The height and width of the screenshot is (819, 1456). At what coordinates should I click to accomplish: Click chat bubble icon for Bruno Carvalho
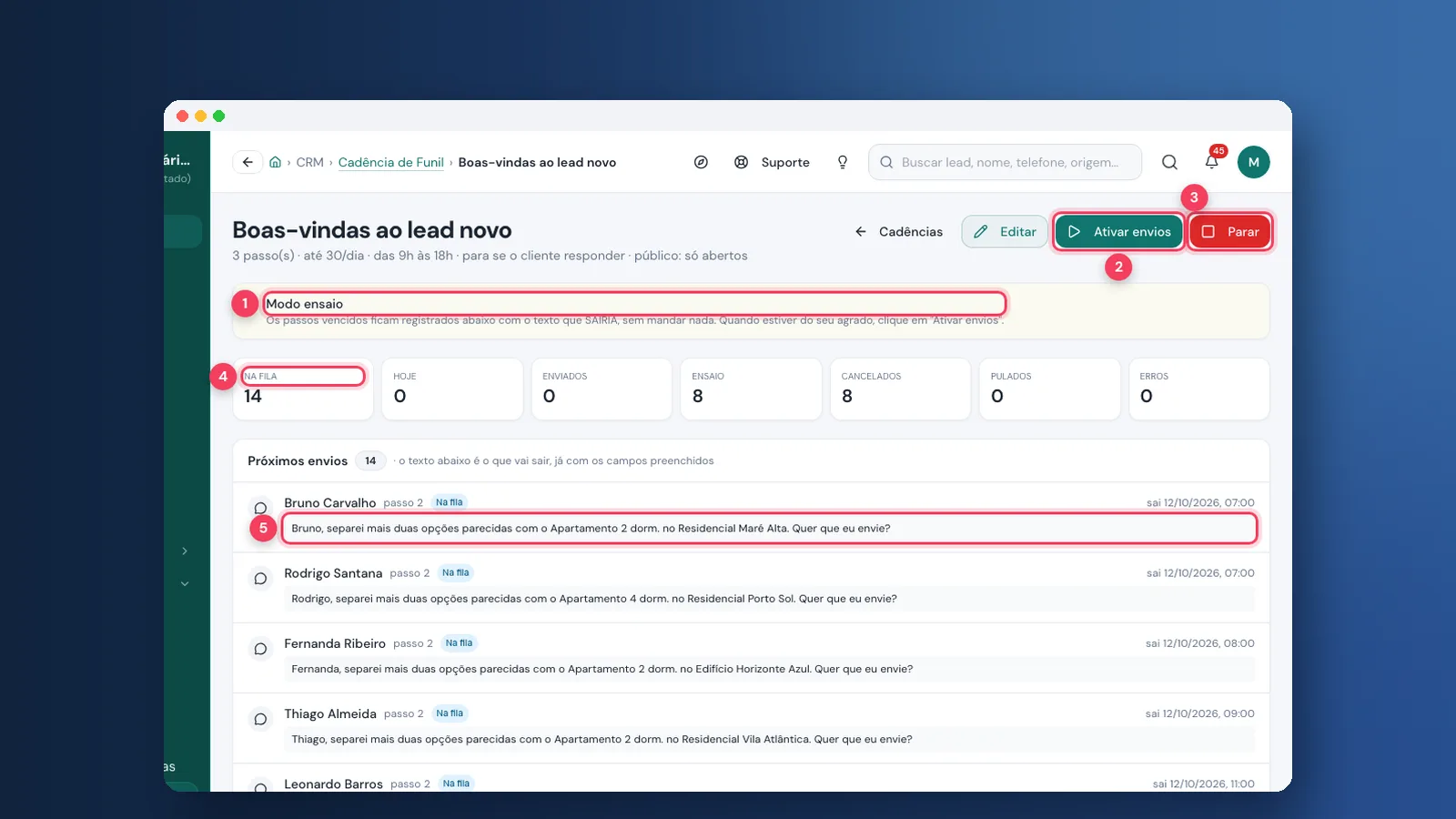pos(260,508)
